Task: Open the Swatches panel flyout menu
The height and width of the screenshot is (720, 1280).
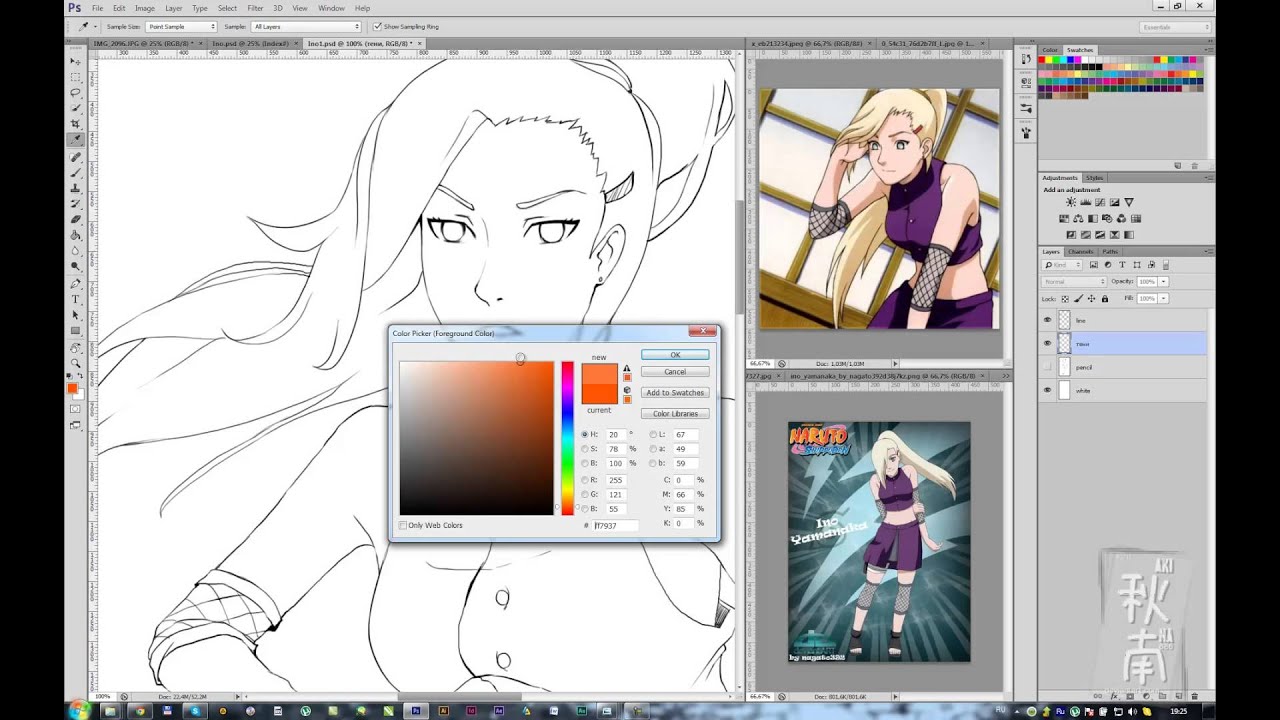Action: (x=1207, y=49)
